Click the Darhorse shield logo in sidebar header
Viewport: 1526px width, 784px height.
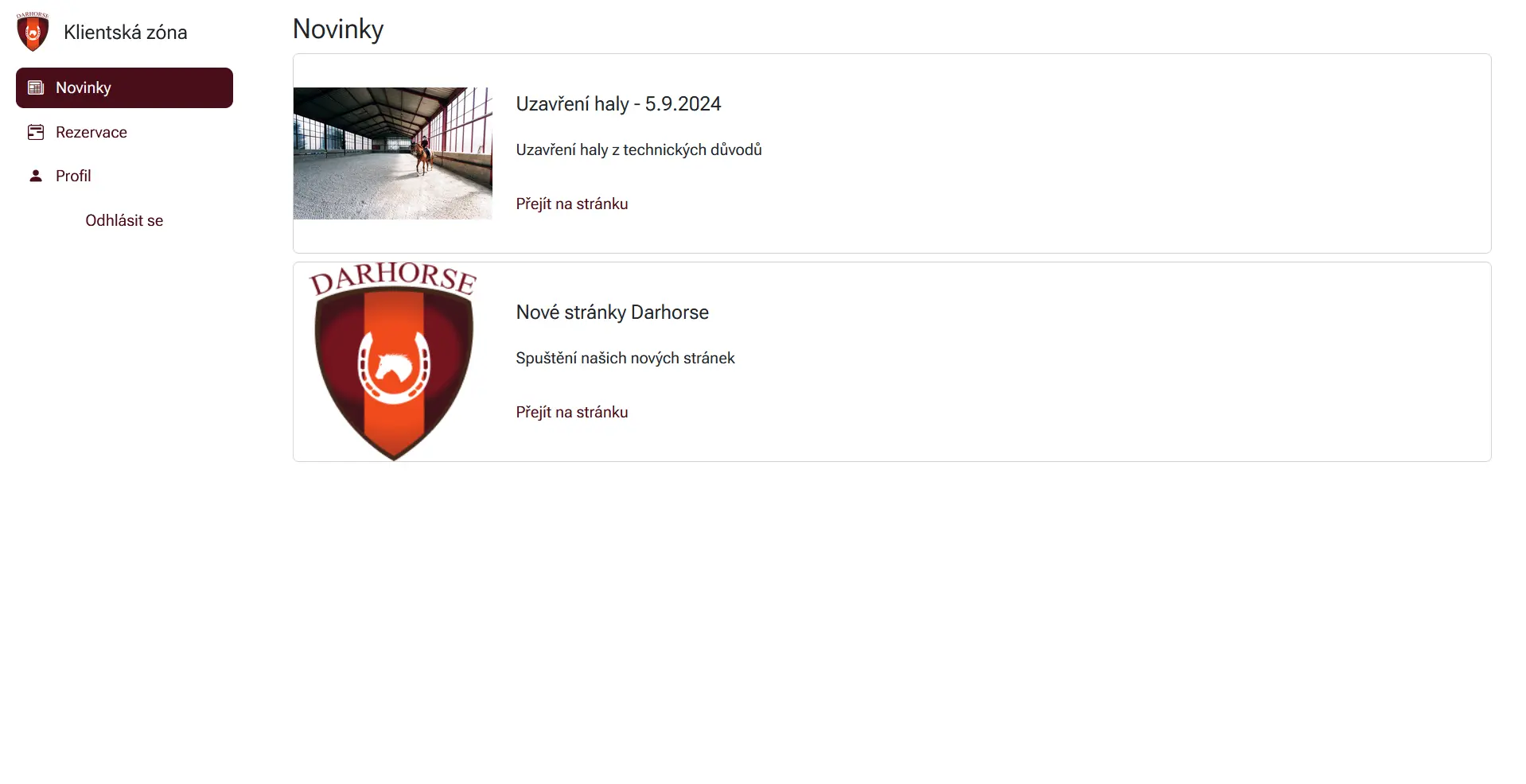[33, 32]
